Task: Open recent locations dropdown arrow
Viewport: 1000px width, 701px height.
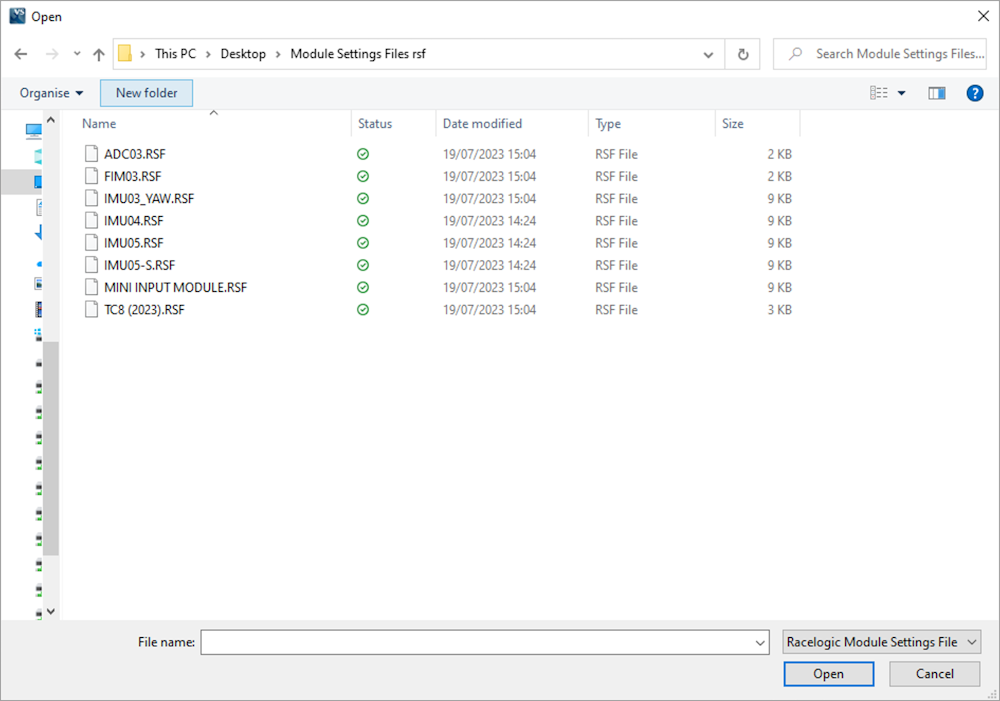Action: (77, 54)
